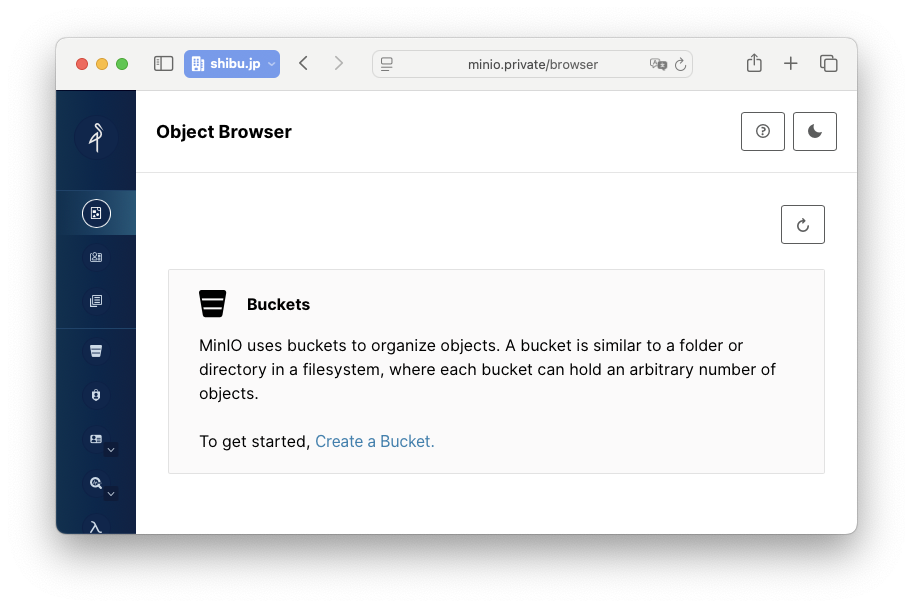Open the Documentation sidebar icon
The width and height of the screenshot is (913, 608).
[96, 301]
